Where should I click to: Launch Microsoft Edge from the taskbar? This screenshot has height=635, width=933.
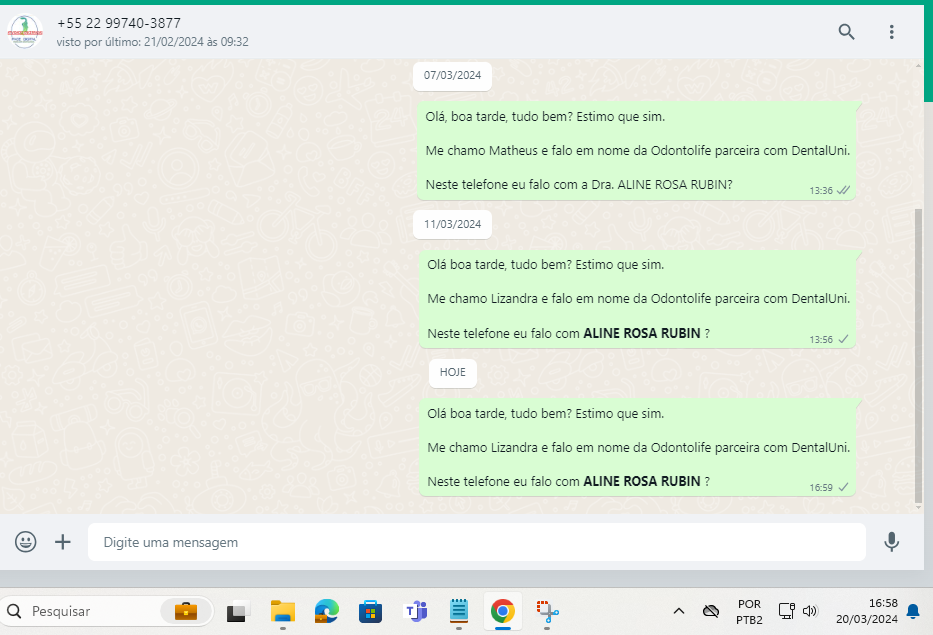coord(327,611)
